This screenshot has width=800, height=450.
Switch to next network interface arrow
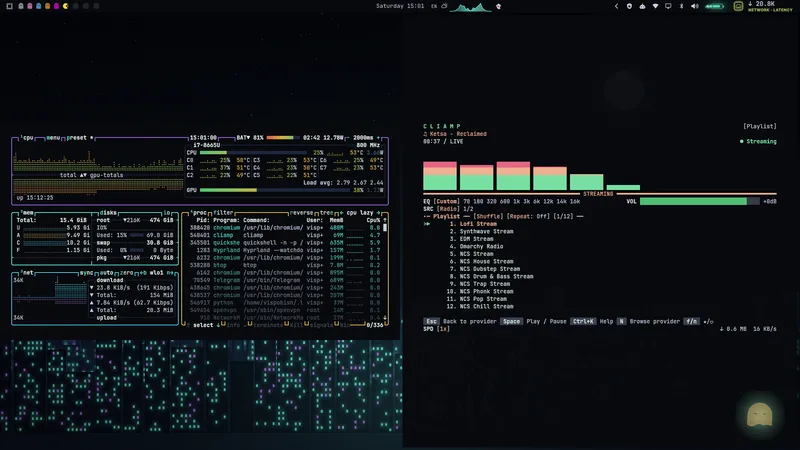pyautogui.click(x=170, y=272)
